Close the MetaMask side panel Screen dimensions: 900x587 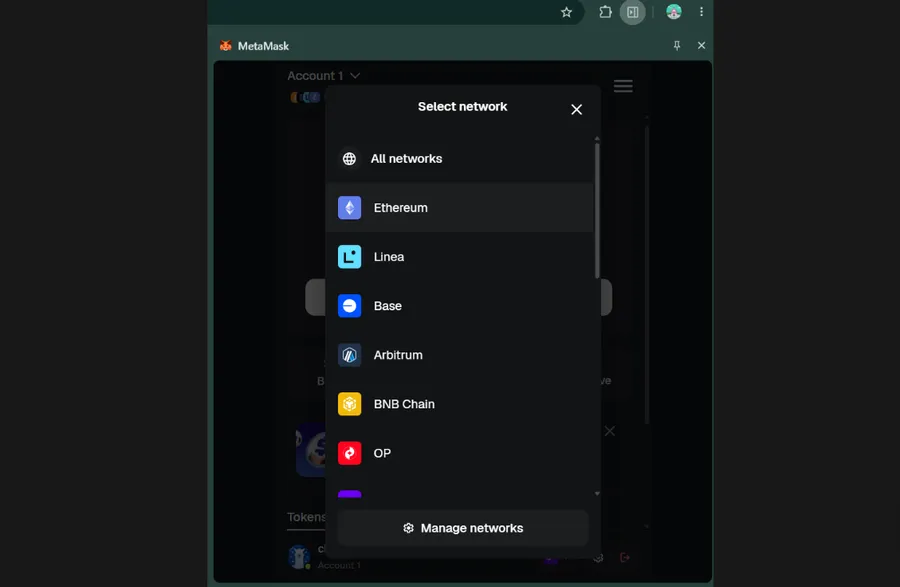point(701,45)
